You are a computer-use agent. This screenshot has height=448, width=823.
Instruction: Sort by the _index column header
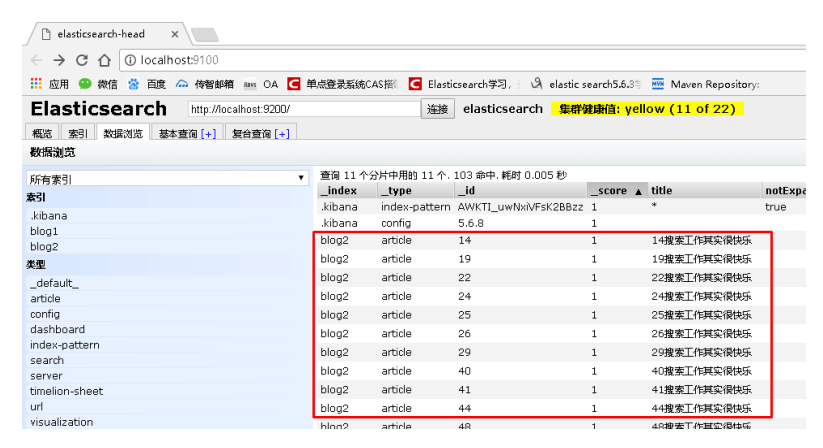[347, 190]
